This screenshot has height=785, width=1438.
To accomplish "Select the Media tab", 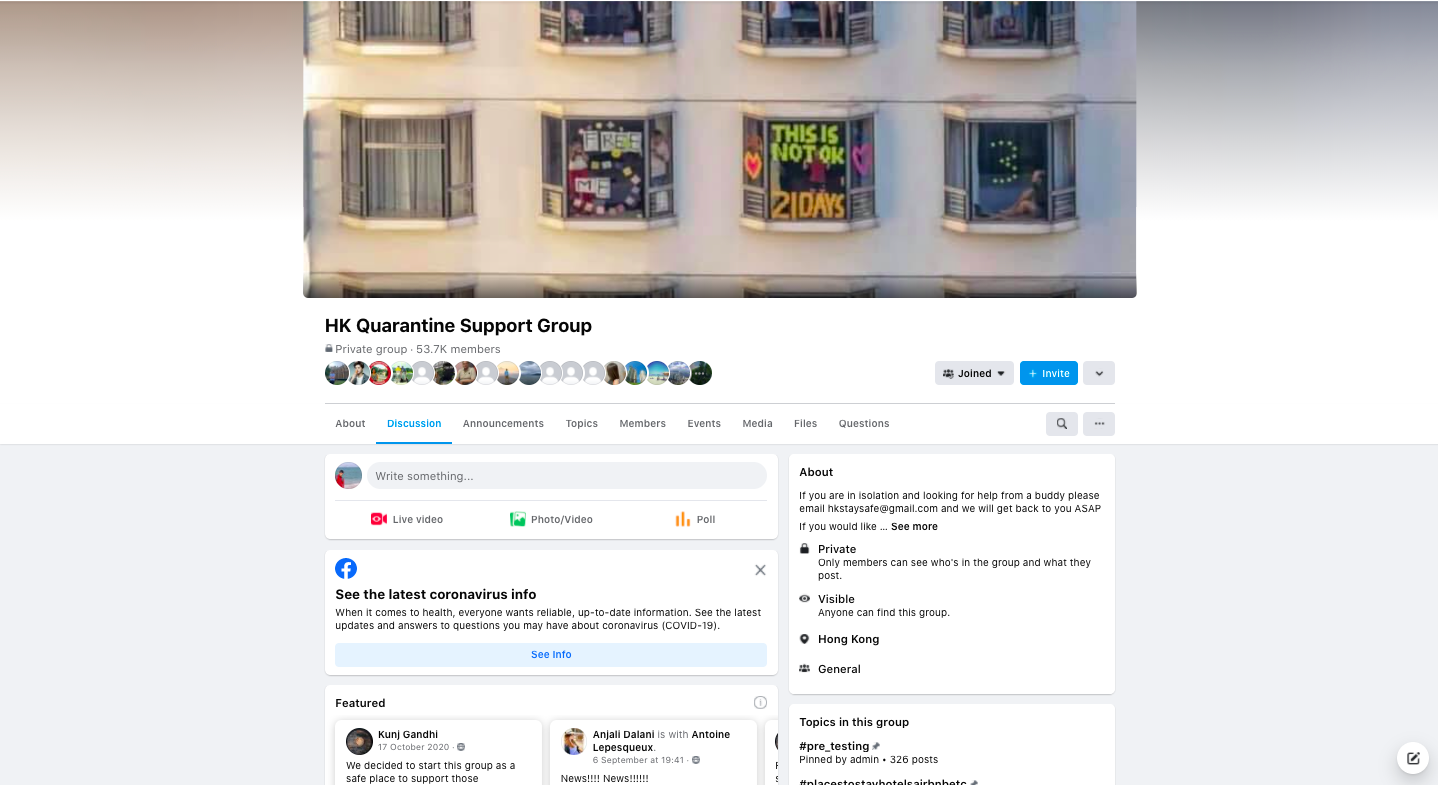I will tap(757, 424).
